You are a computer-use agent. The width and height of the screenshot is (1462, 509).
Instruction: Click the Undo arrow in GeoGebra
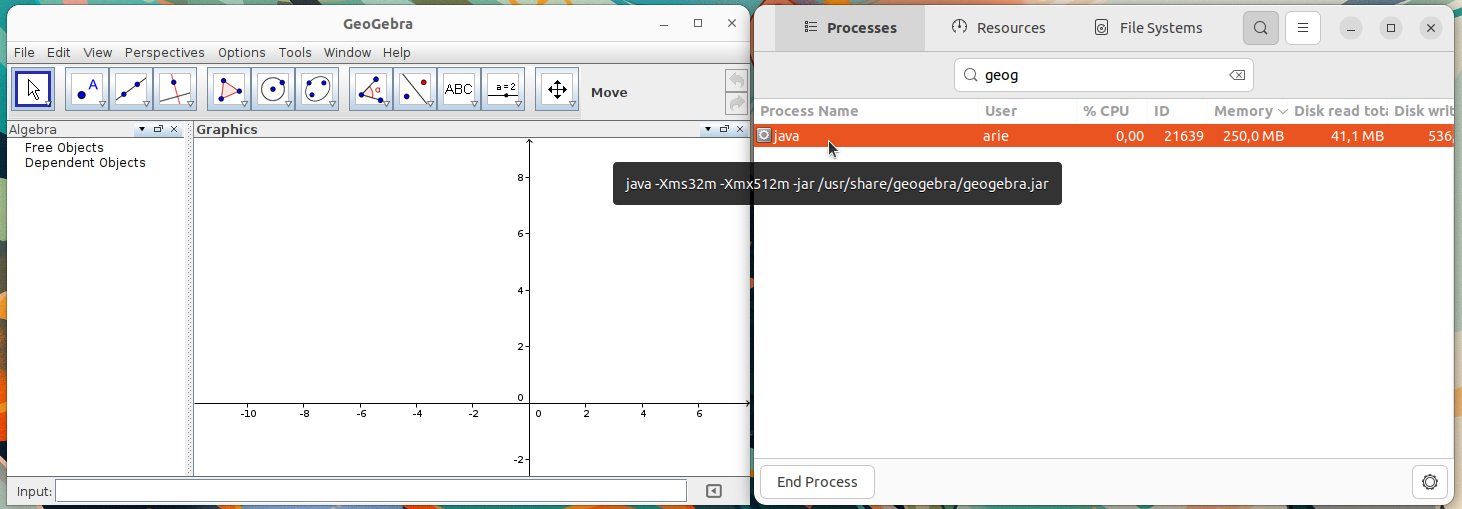(x=737, y=79)
